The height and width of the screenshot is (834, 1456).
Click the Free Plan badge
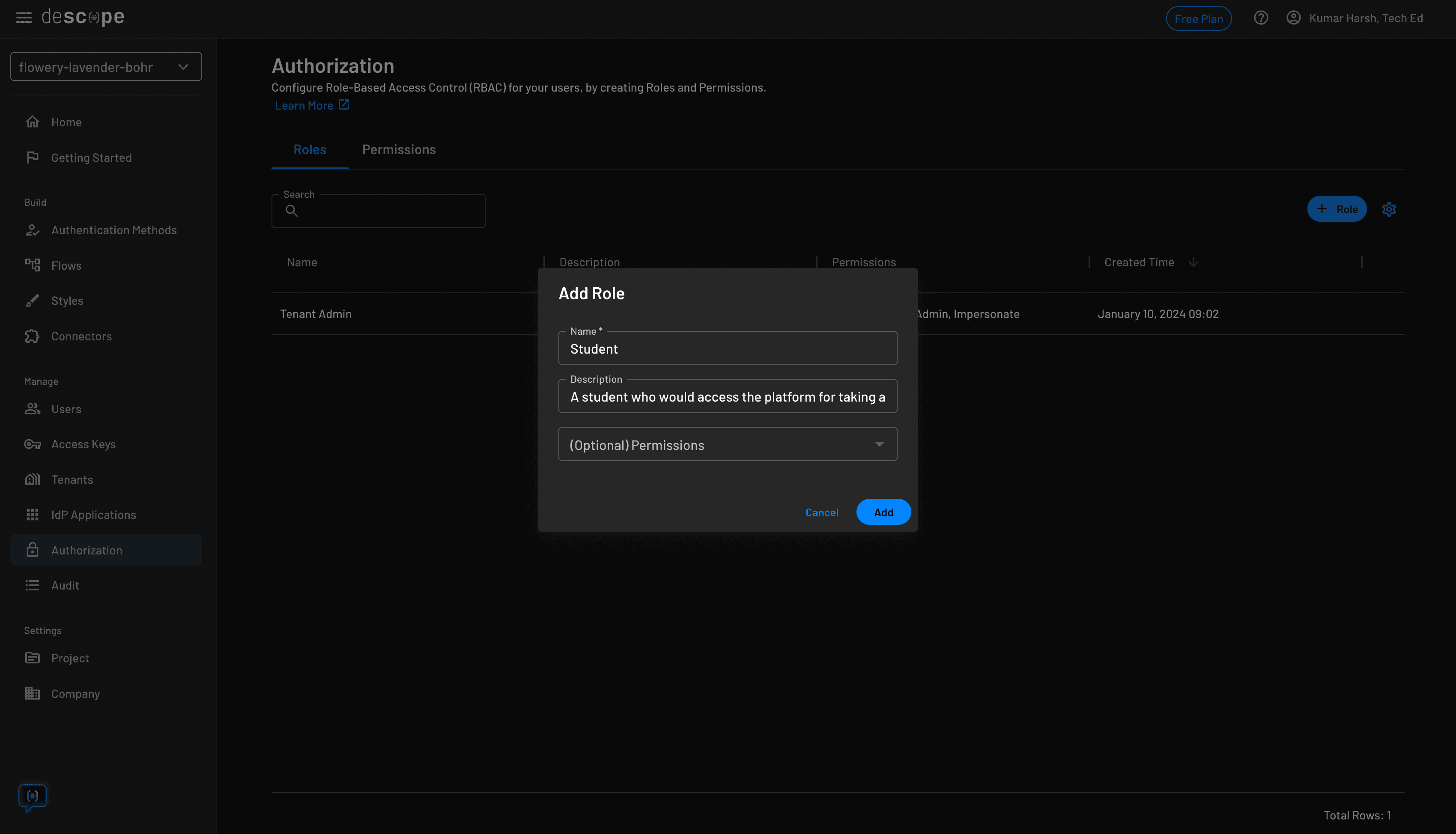click(1199, 18)
